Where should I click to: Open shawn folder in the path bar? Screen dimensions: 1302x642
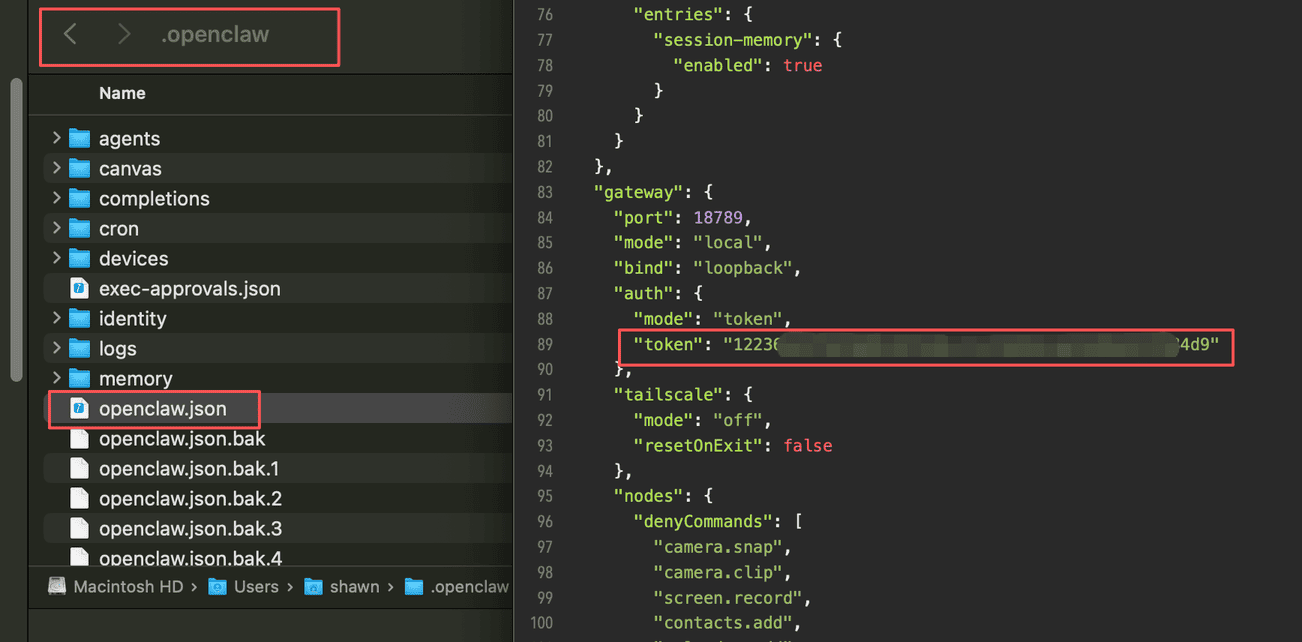[354, 587]
